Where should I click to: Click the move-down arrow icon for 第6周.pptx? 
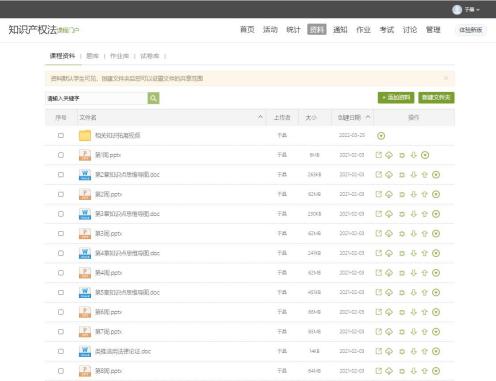coord(414,312)
